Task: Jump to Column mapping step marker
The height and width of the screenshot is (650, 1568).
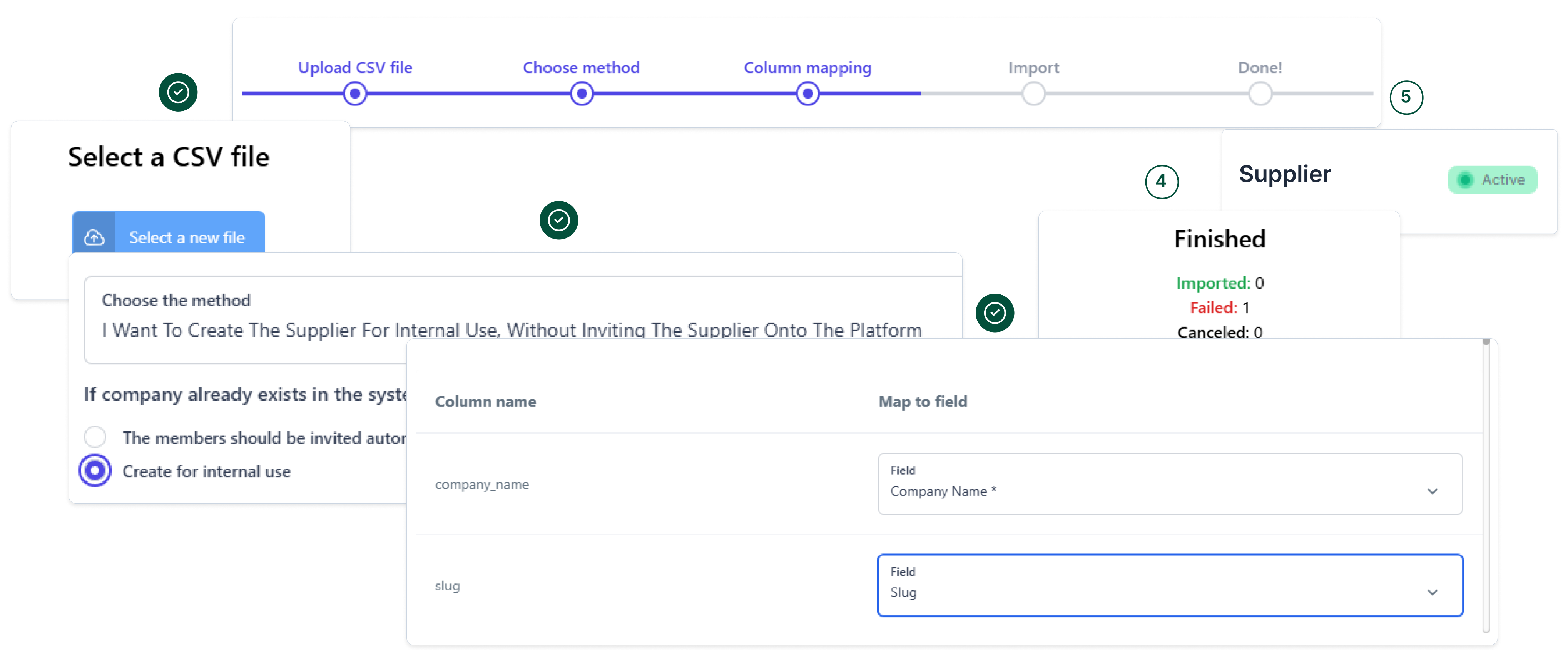Action: point(807,94)
